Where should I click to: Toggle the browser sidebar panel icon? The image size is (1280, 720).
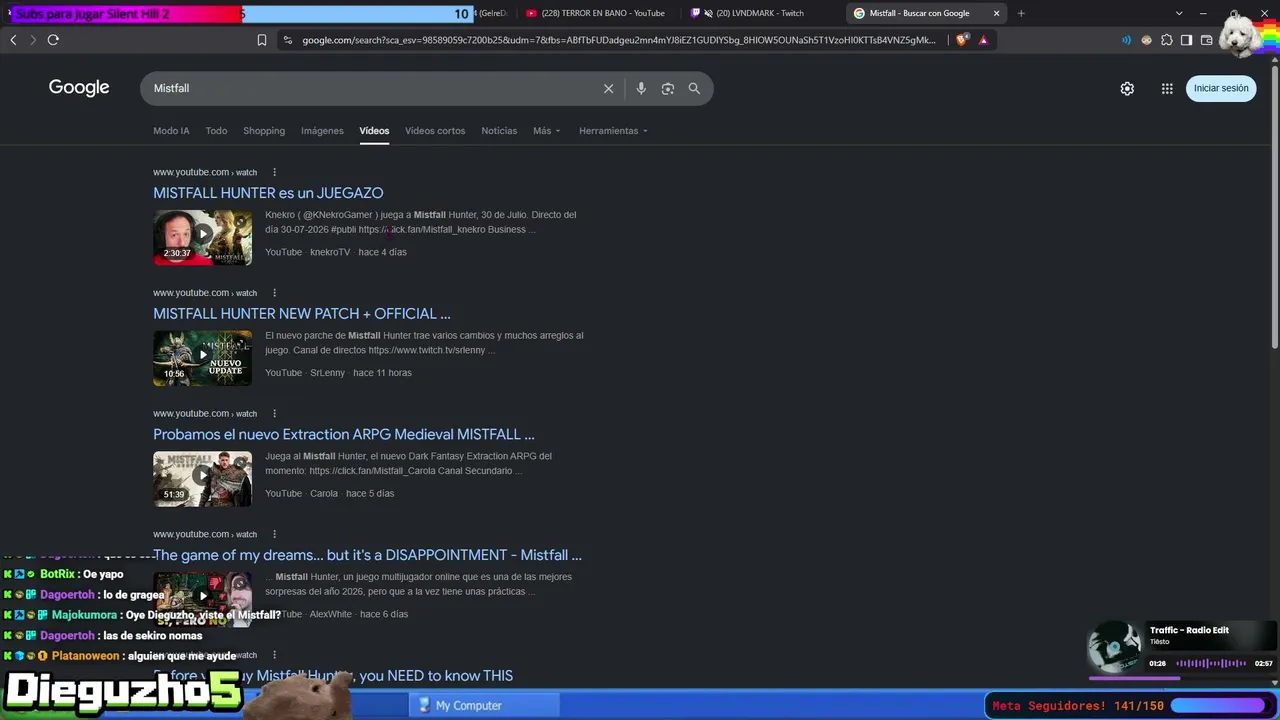tap(1186, 40)
